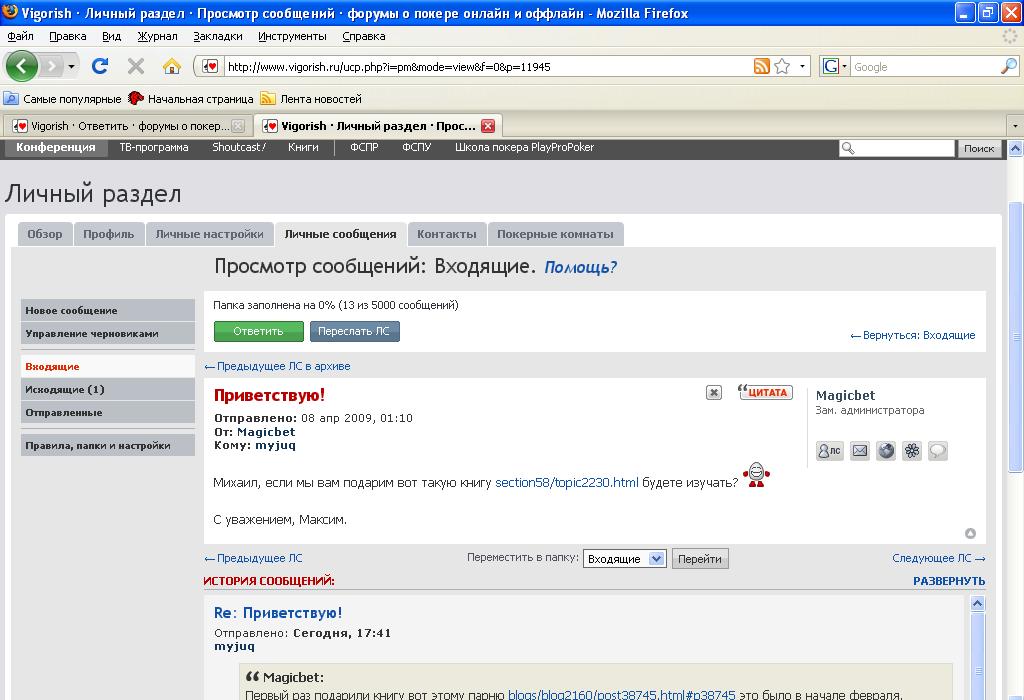Quote the message using the ЦИТАТА button
This screenshot has height=700, width=1024.
point(765,392)
